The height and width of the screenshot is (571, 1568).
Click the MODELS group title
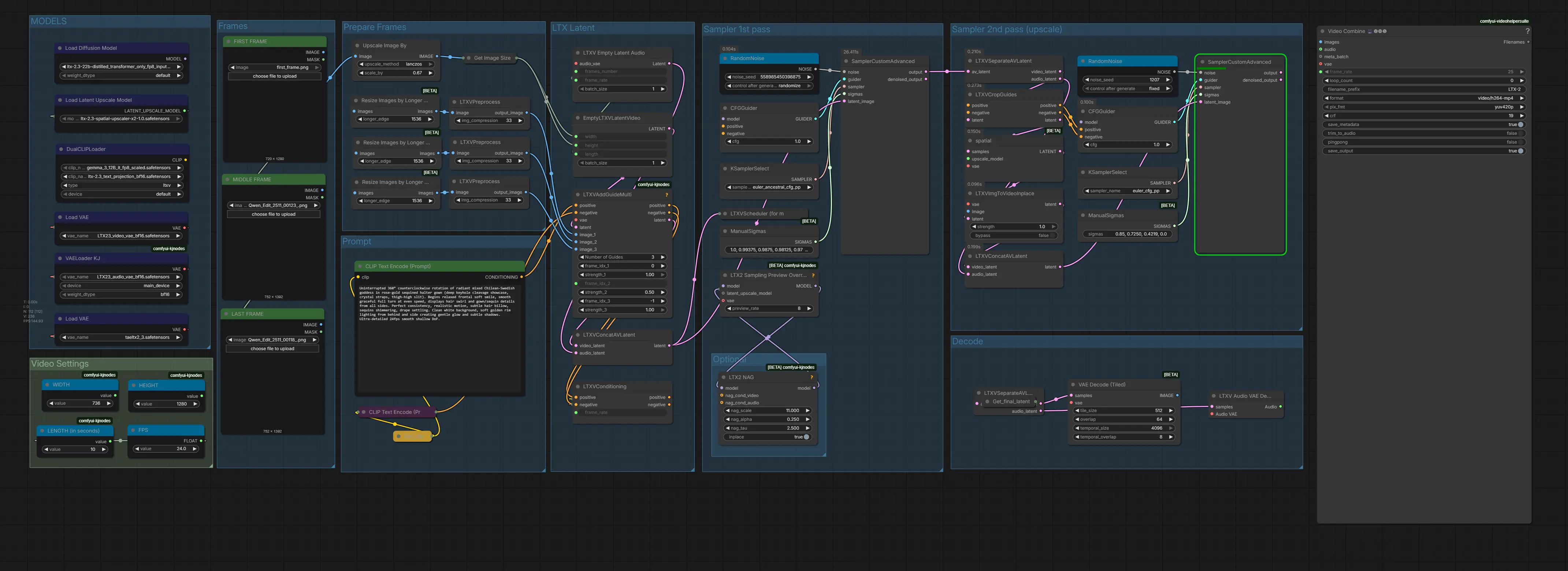coord(49,21)
